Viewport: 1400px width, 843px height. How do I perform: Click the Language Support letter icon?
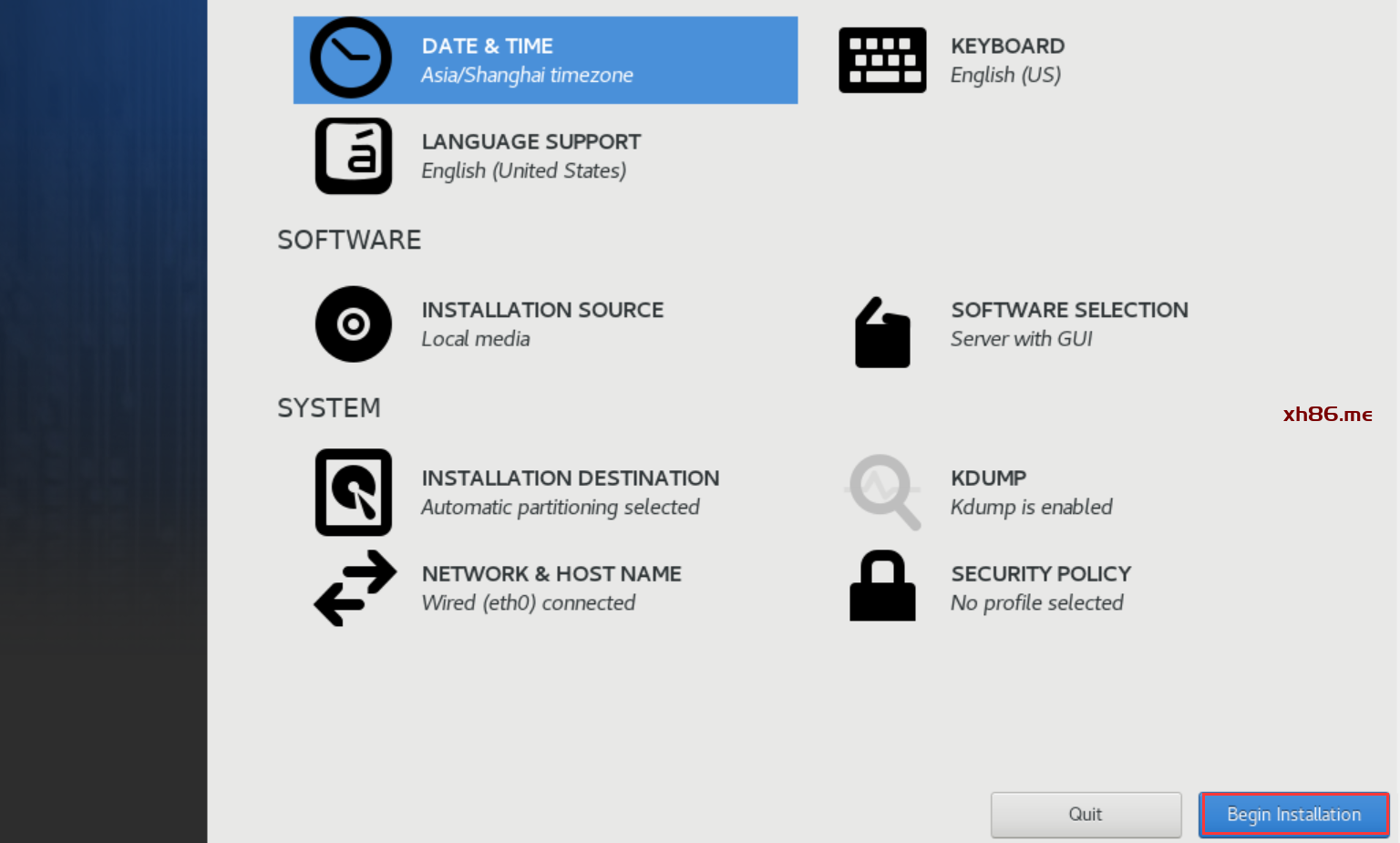(354, 156)
